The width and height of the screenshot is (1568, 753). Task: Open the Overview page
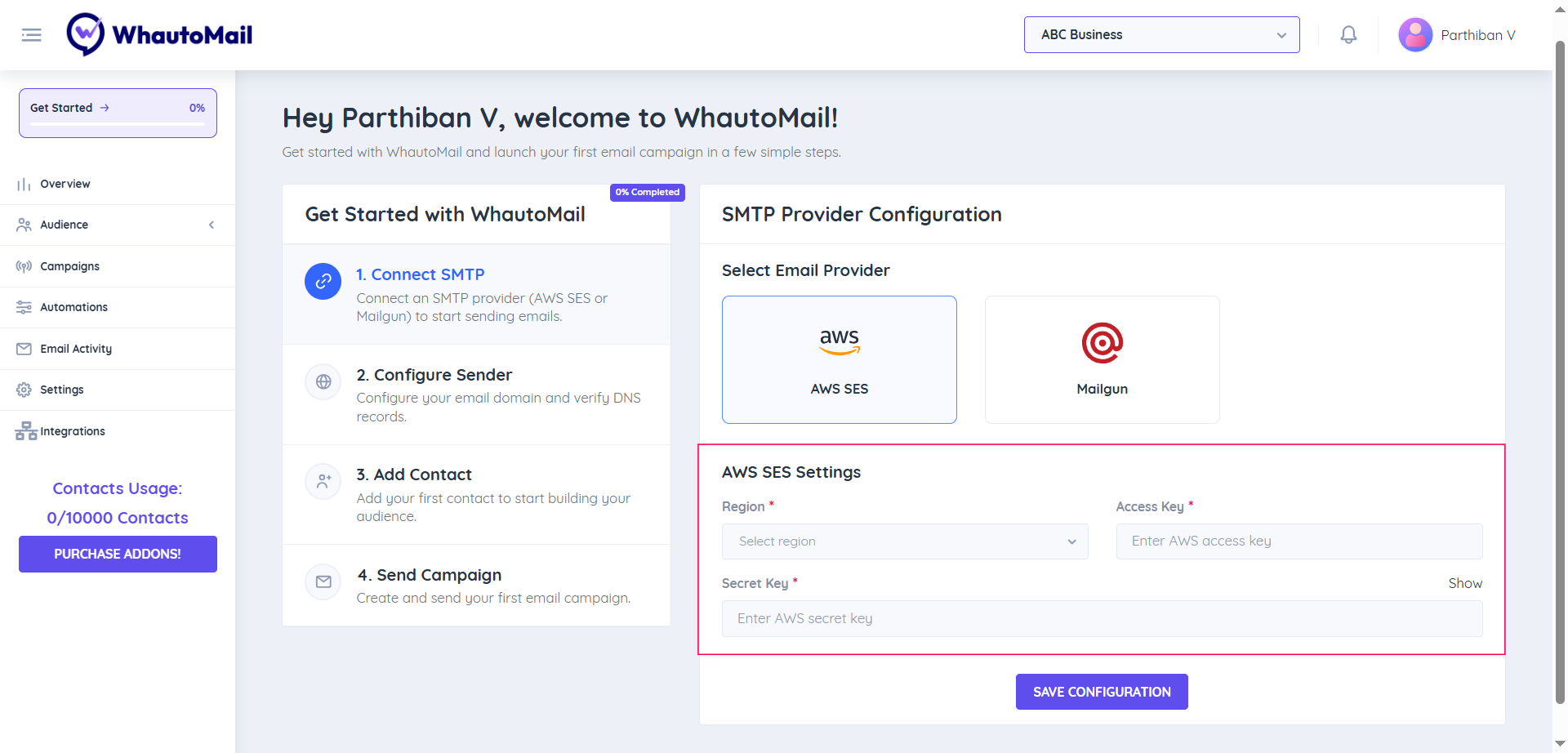point(65,184)
